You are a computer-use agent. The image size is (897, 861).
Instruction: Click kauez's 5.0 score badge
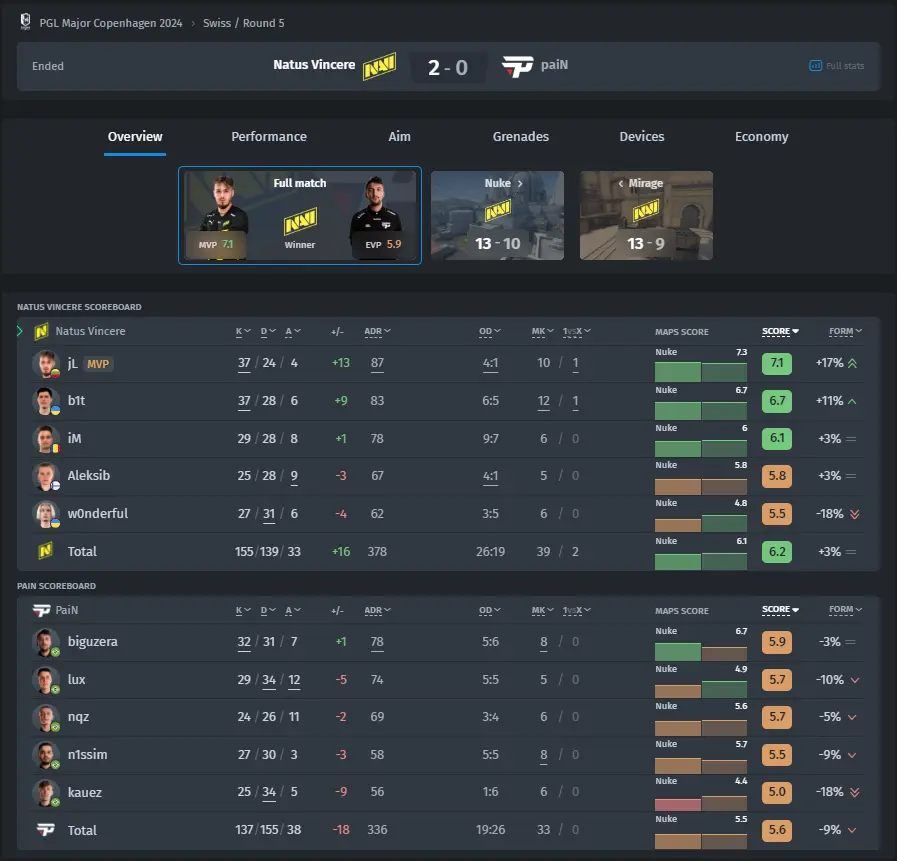pos(777,792)
